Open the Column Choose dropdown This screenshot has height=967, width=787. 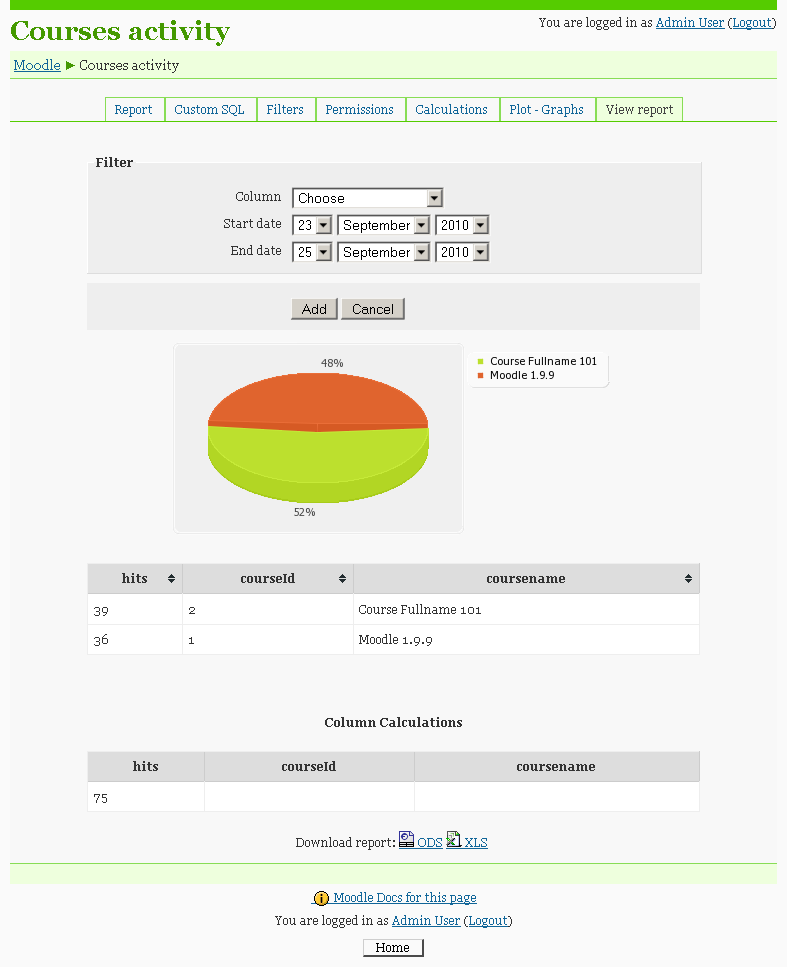(367, 198)
